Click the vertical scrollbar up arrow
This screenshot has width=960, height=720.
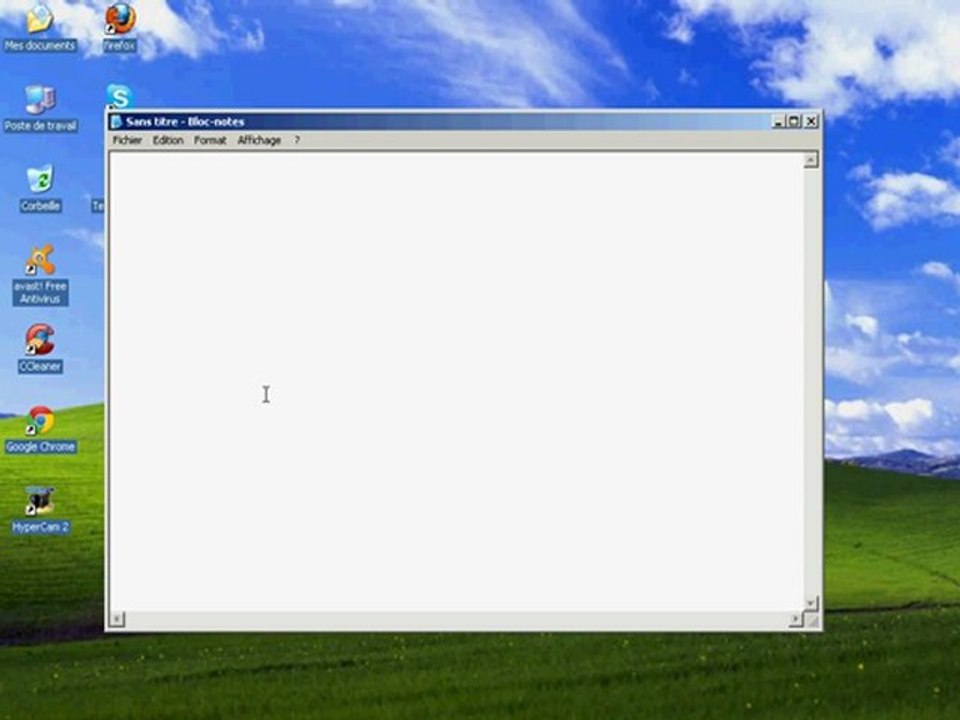coord(811,160)
